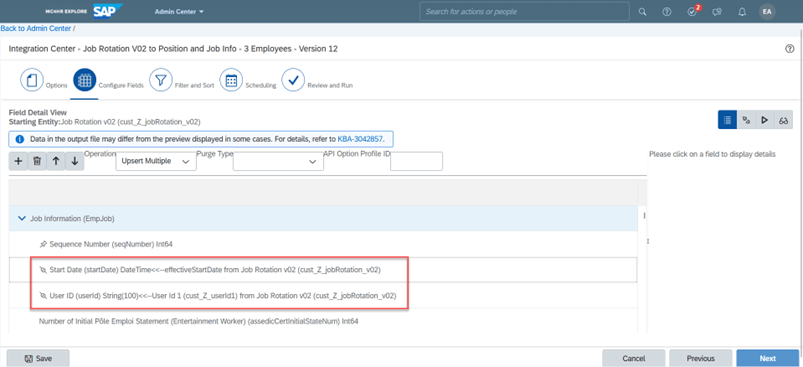Click the Scheduling step label

pos(261,85)
